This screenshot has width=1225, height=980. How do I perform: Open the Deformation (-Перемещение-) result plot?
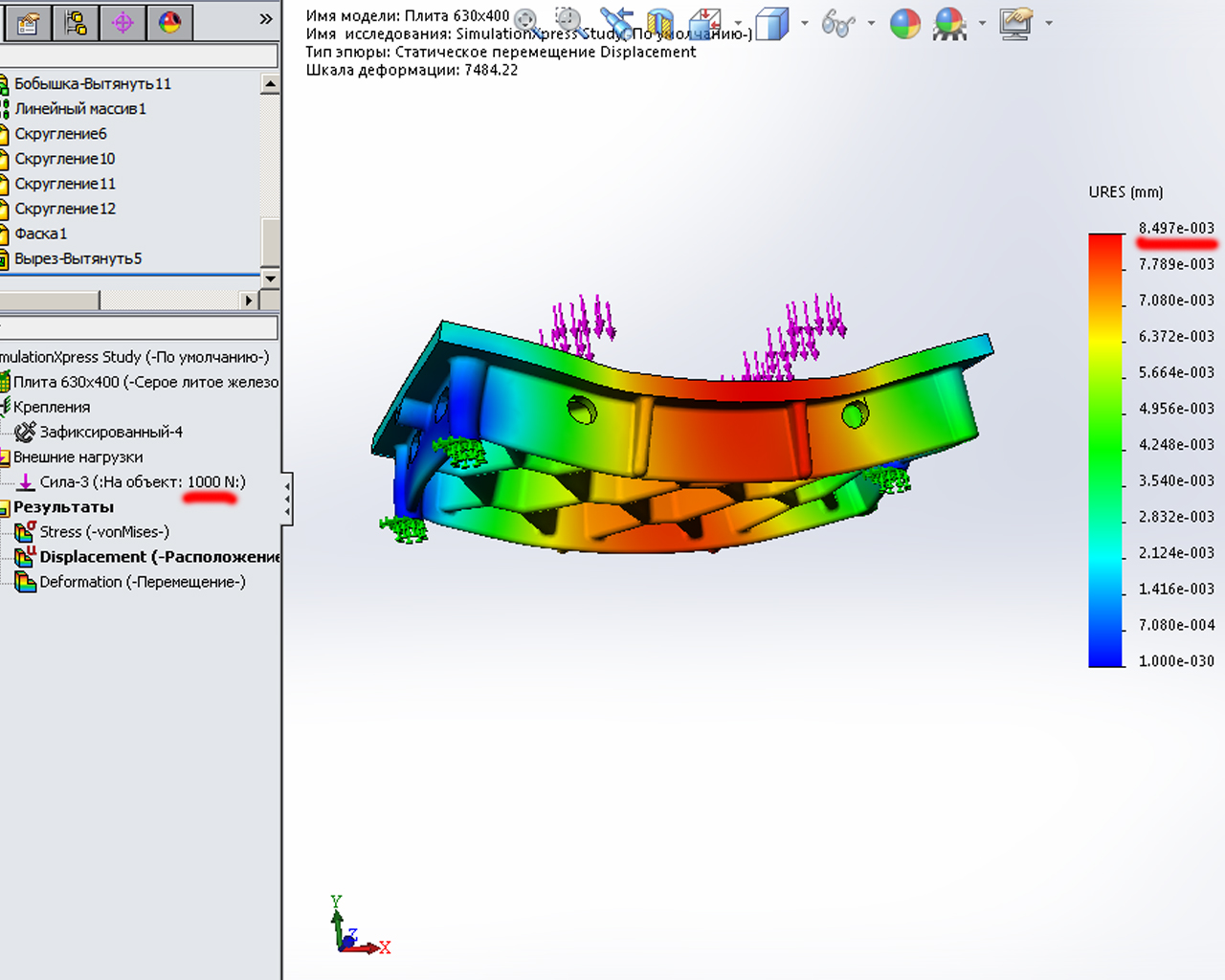pos(143,581)
